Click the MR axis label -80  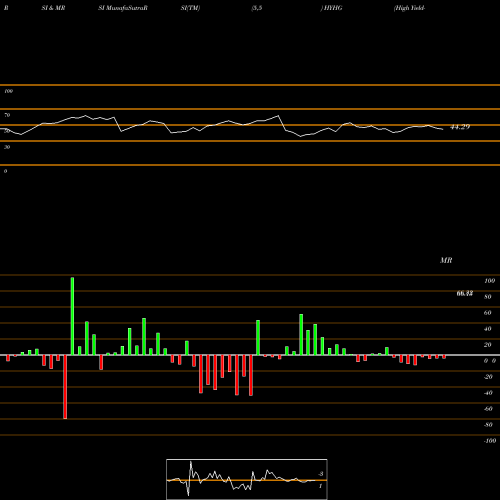(488, 425)
